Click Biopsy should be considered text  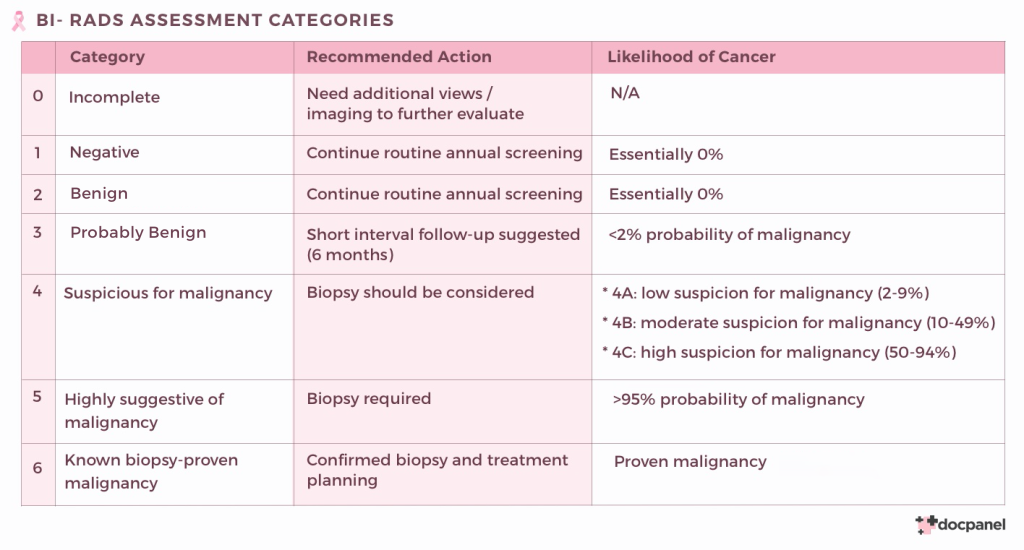[x=421, y=292]
